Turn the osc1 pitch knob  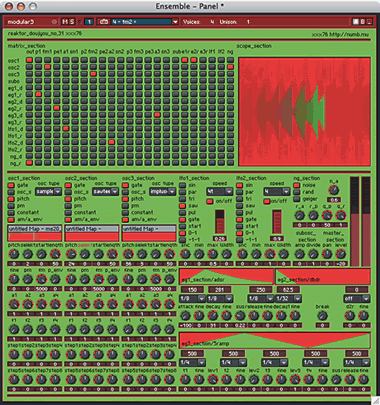14,254
